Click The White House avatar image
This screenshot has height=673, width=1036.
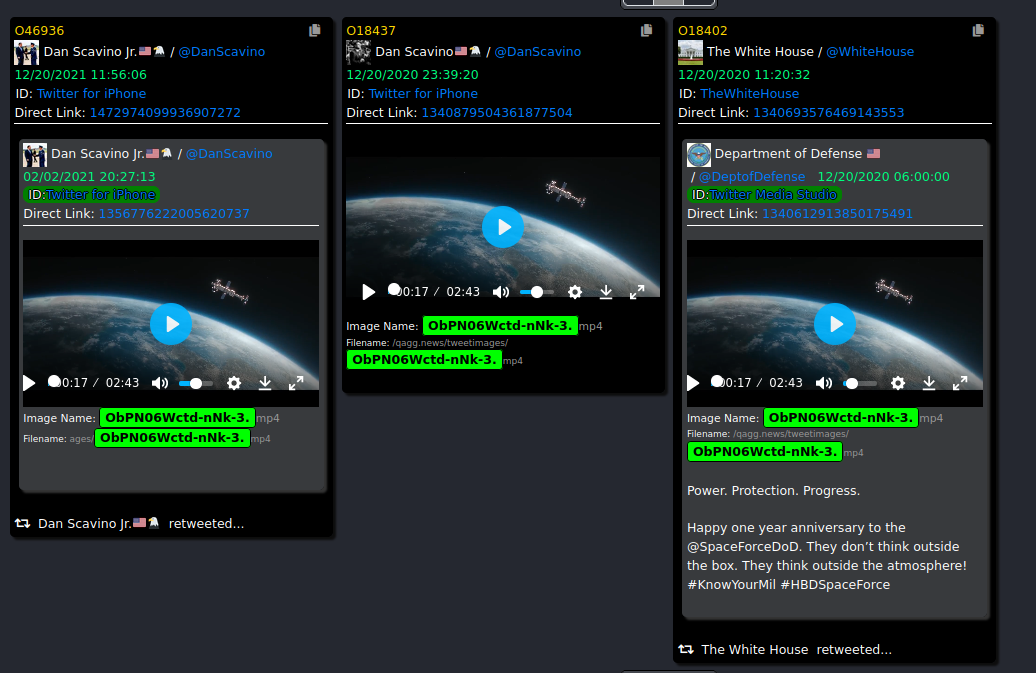coord(690,53)
